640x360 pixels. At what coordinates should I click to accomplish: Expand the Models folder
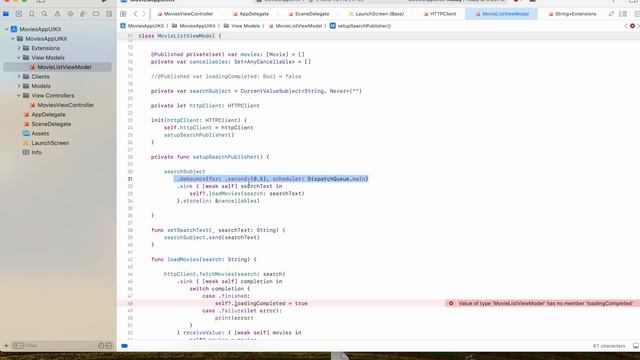19,86
